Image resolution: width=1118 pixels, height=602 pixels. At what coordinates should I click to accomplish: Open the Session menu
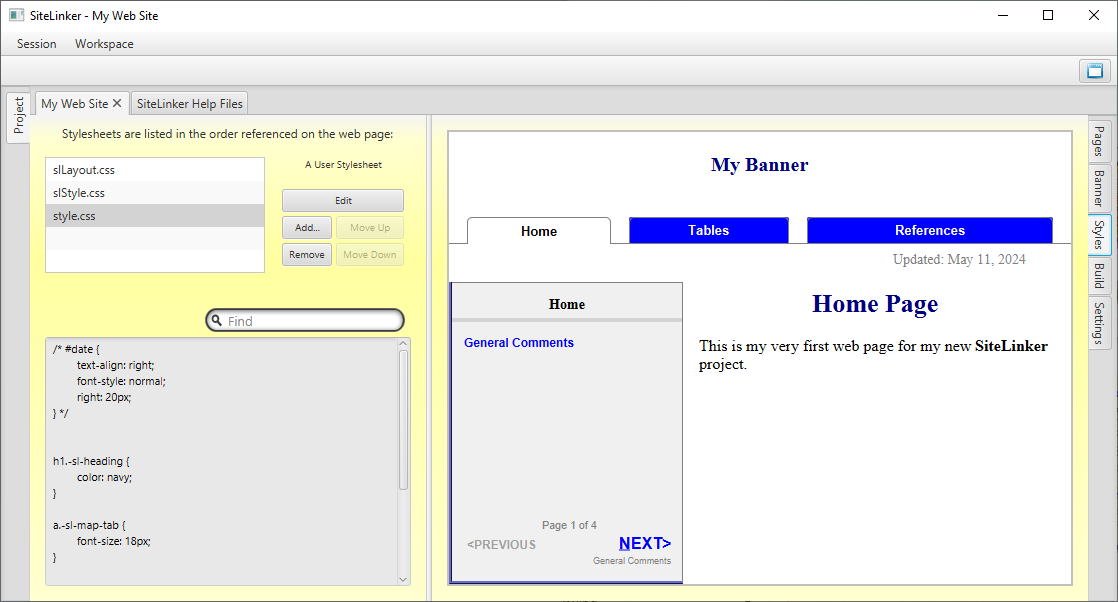point(37,44)
